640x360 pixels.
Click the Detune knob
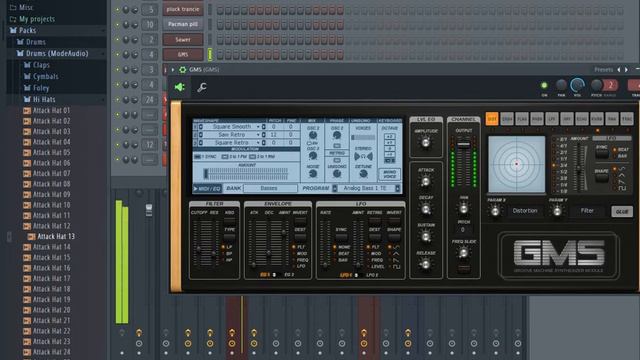[363, 174]
